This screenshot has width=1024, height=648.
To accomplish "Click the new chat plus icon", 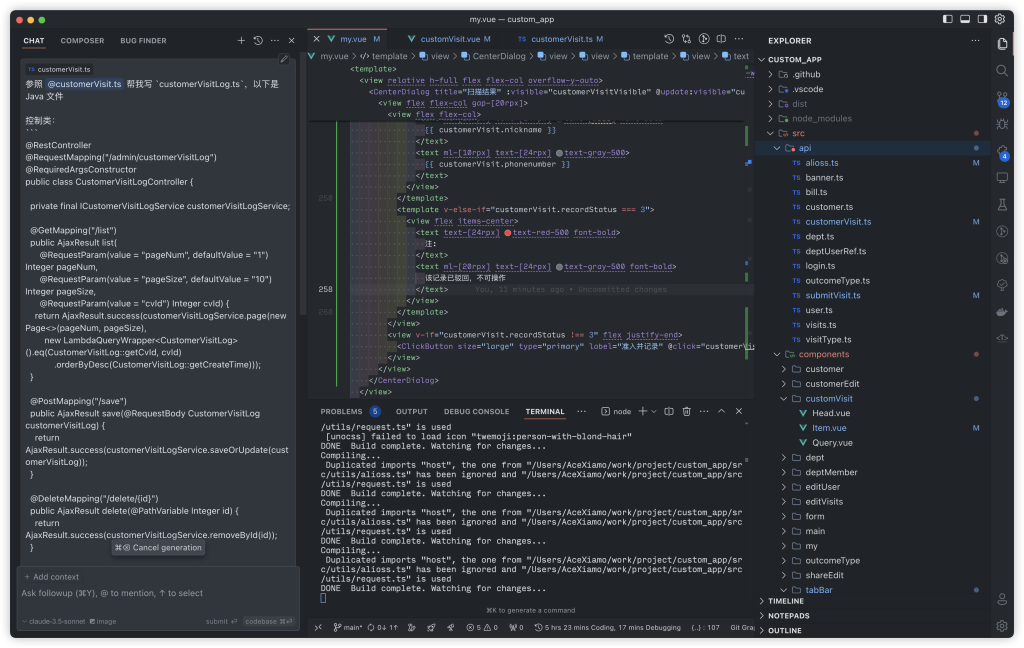I will (241, 41).
